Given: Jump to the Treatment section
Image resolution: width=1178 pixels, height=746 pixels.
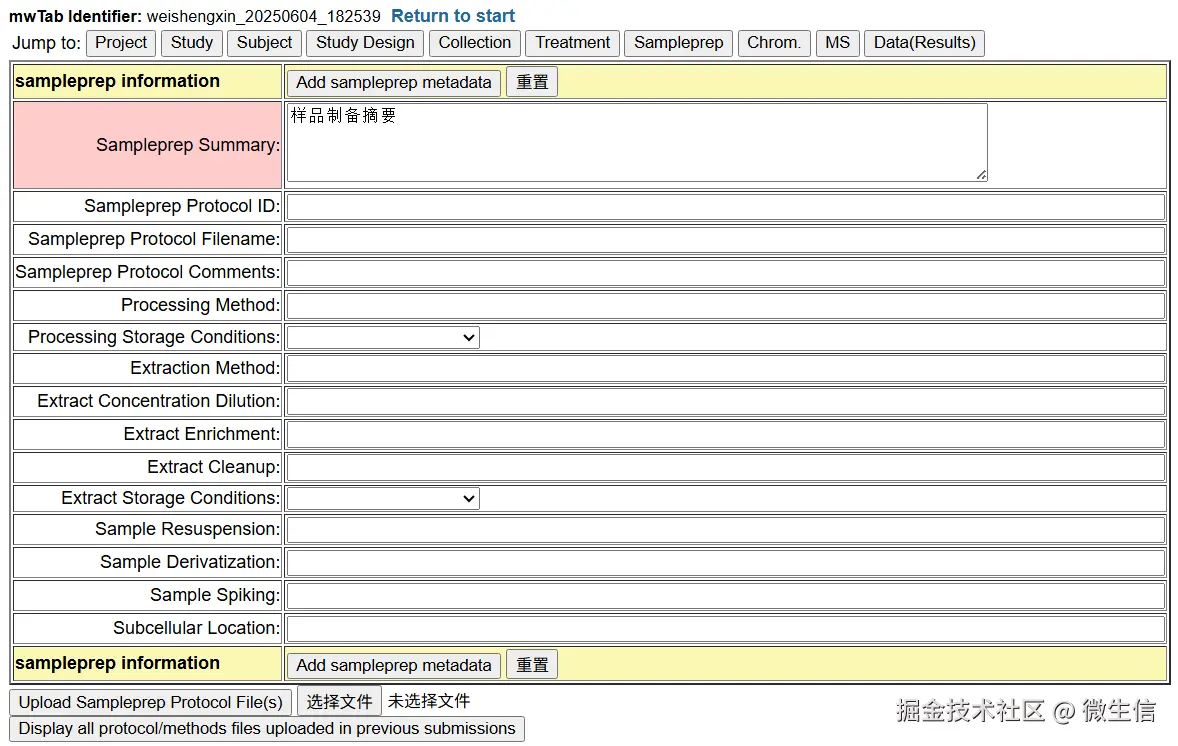Looking at the screenshot, I should coord(572,43).
